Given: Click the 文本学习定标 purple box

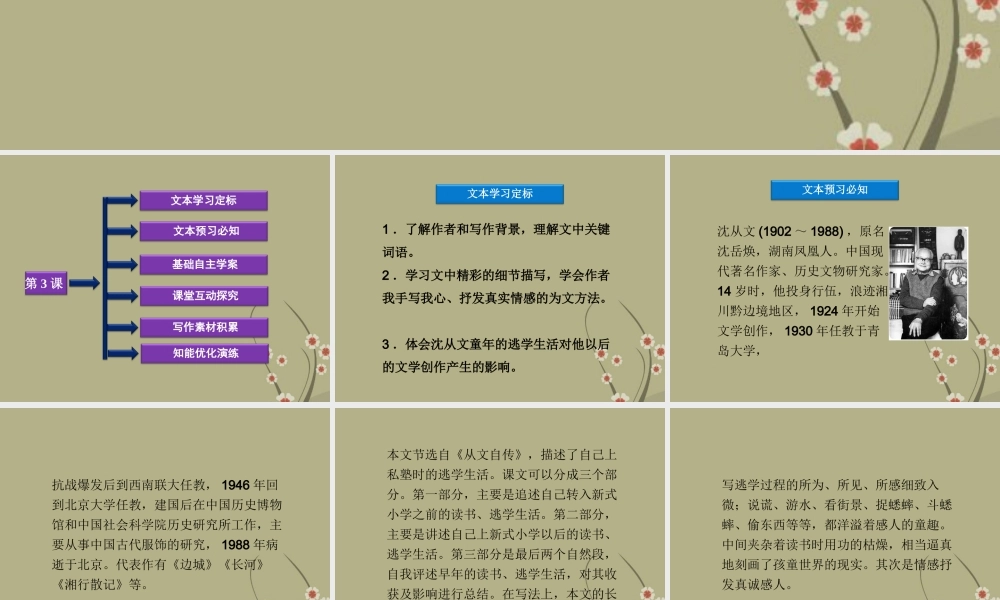Looking at the screenshot, I should pyautogui.click(x=203, y=200).
